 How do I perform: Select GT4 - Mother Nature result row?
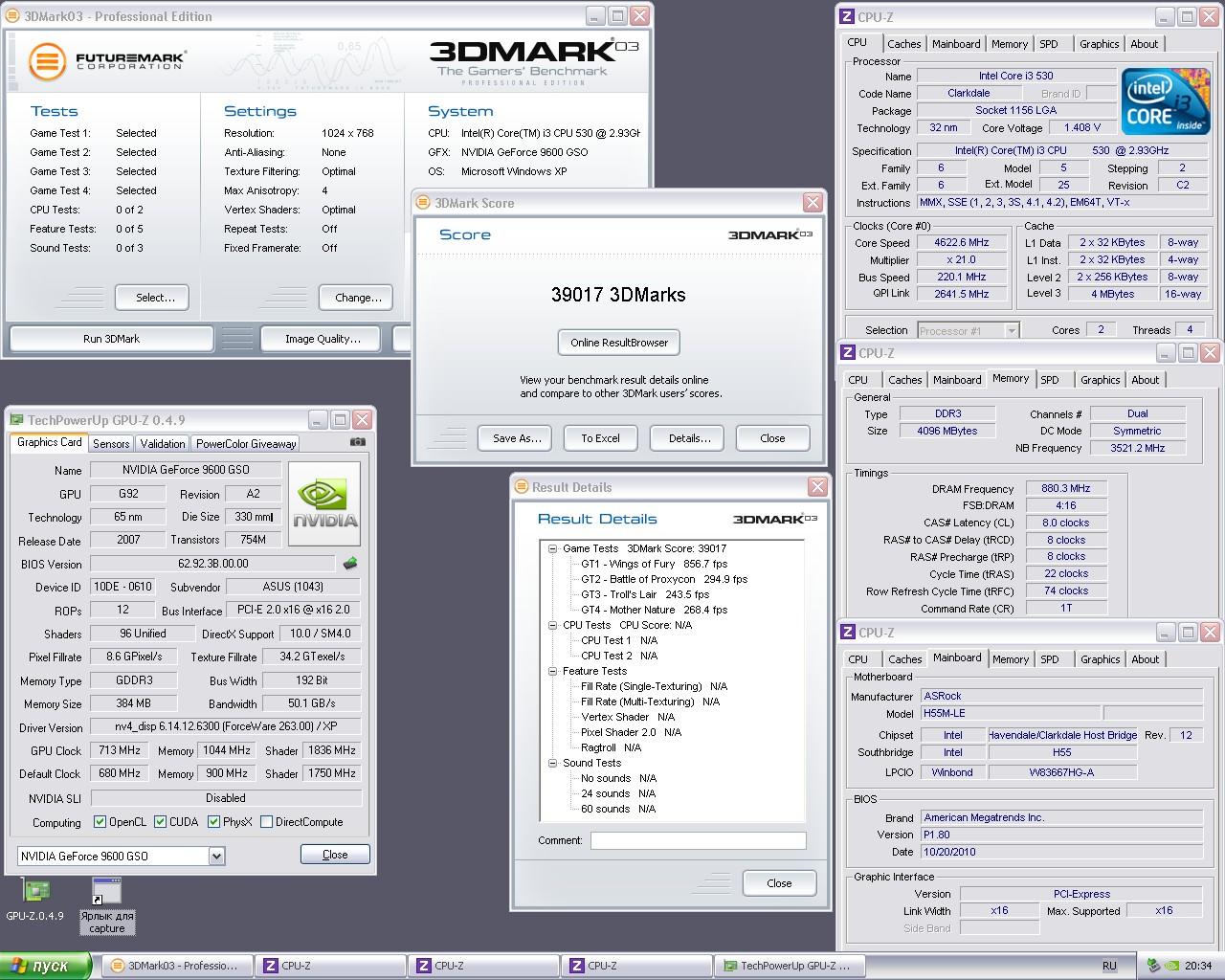[654, 610]
